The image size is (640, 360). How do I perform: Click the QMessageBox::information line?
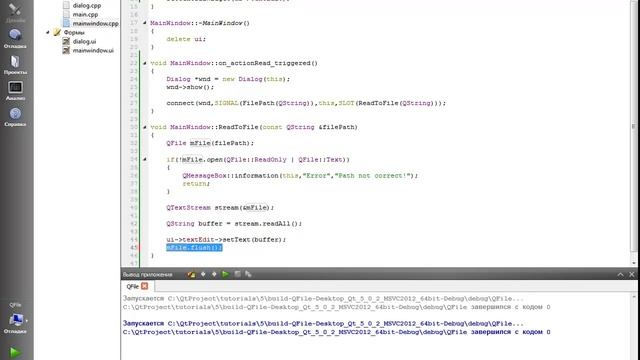click(300, 176)
